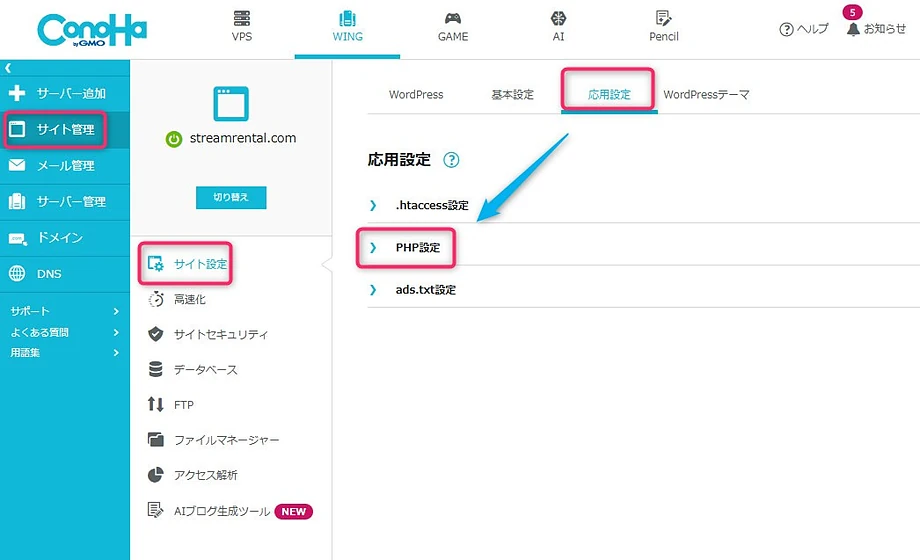Open the ヘルプ link text
Image resolution: width=920 pixels, height=560 pixels.
pyautogui.click(x=813, y=29)
